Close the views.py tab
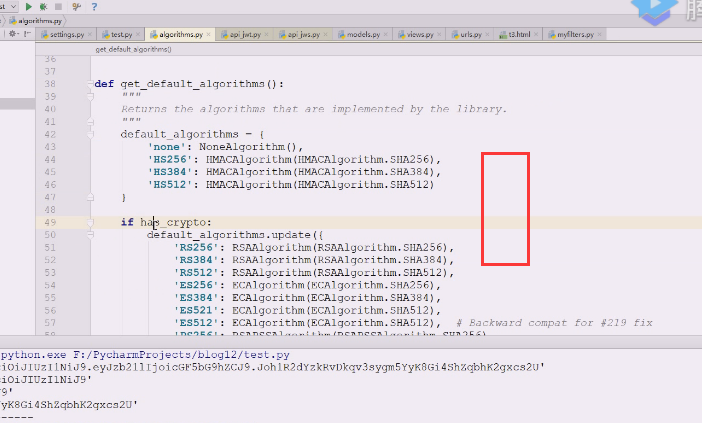 click(439, 34)
